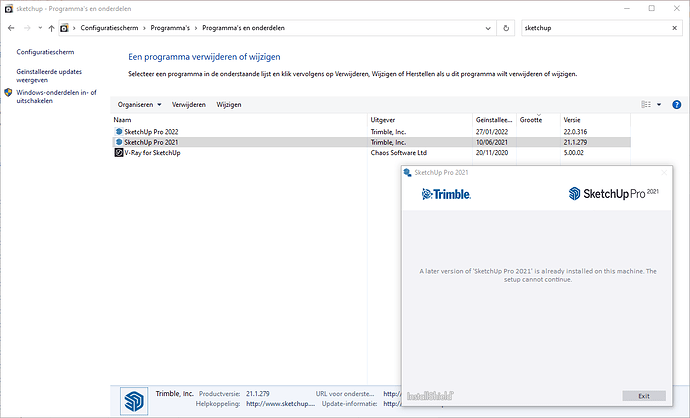Expand the address bar history dropdown
Viewport: 690px width, 418px height.
pos(488,28)
